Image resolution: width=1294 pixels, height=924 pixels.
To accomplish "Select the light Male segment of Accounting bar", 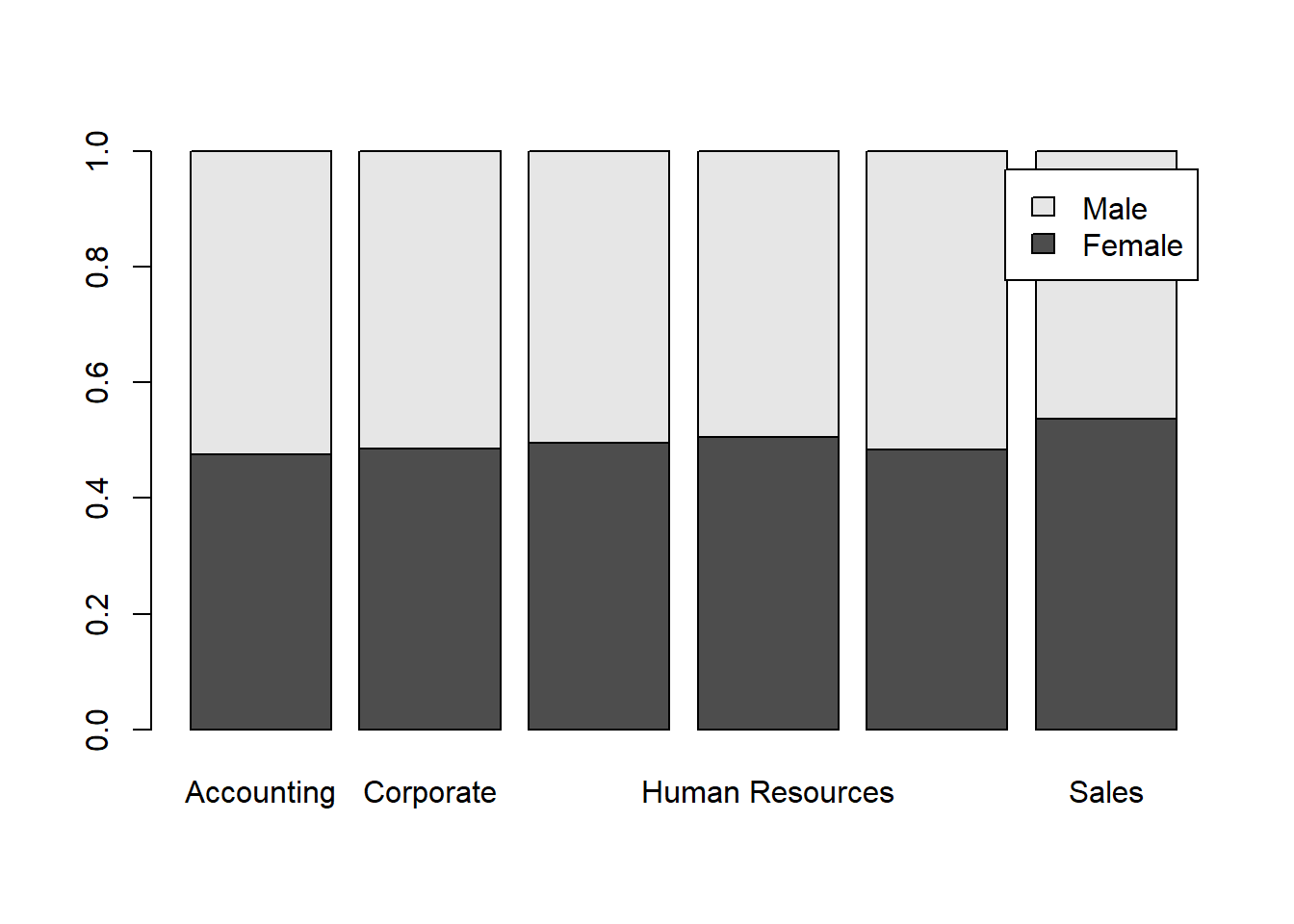I will (261, 302).
